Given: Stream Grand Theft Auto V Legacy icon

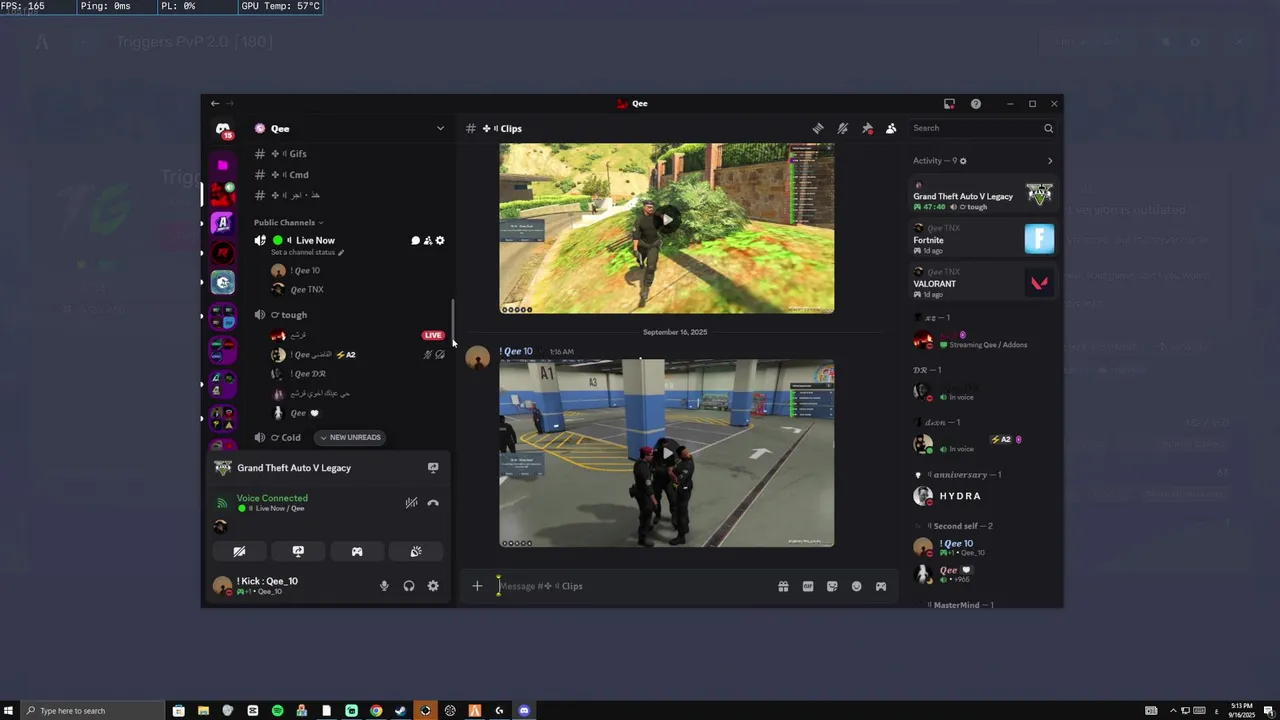Looking at the screenshot, I should 433,467.
